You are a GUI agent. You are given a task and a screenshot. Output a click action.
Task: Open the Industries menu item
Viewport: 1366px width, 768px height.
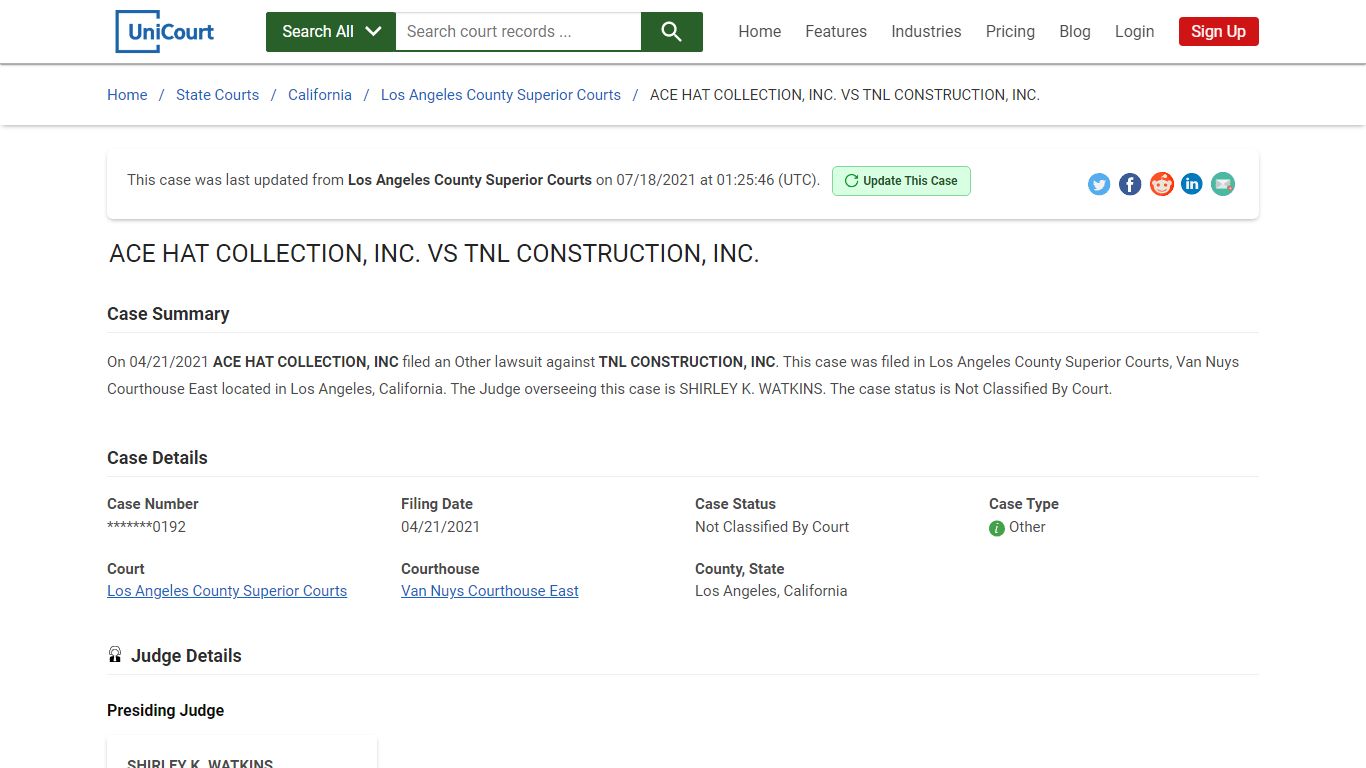tap(926, 32)
